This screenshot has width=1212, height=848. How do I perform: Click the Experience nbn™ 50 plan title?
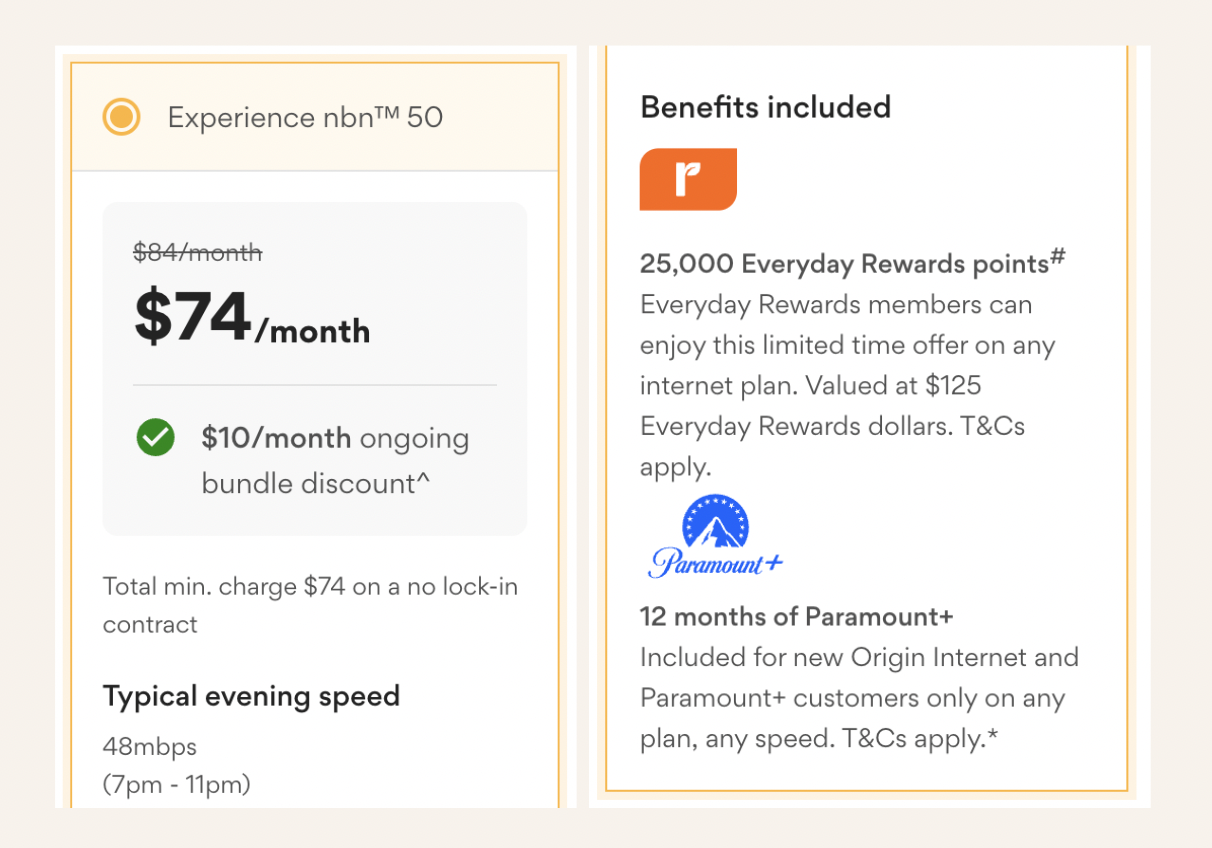tap(305, 117)
